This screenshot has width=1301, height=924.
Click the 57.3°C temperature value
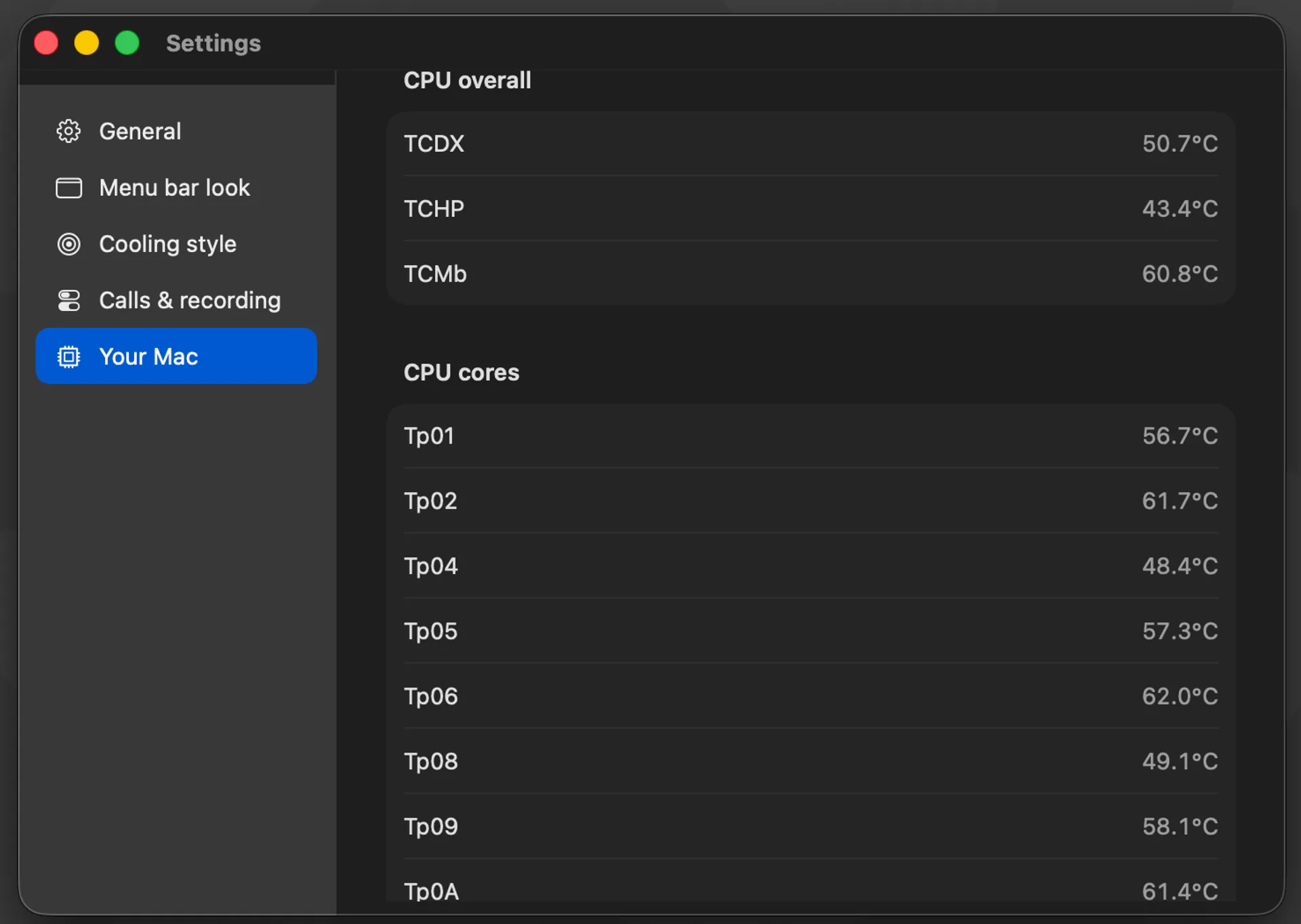(x=1180, y=631)
